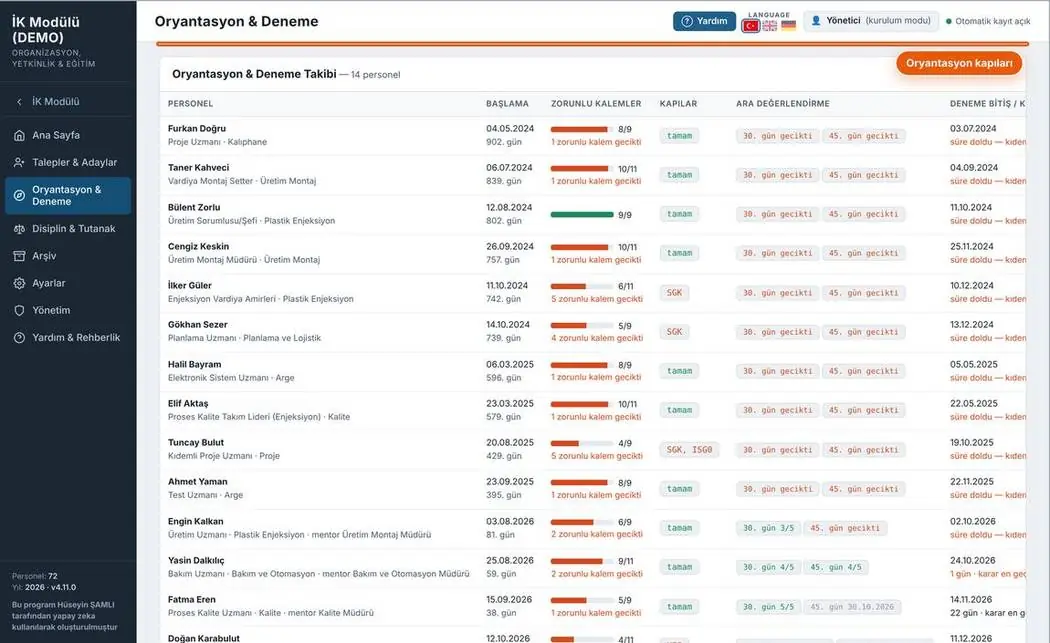Click "1 zorunlu kalem gecikti" under Ahmet Yaman

tap(596, 495)
